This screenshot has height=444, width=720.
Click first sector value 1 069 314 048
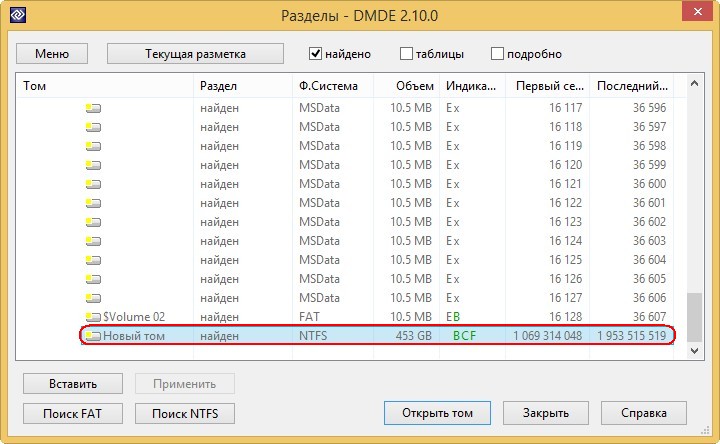[547, 336]
